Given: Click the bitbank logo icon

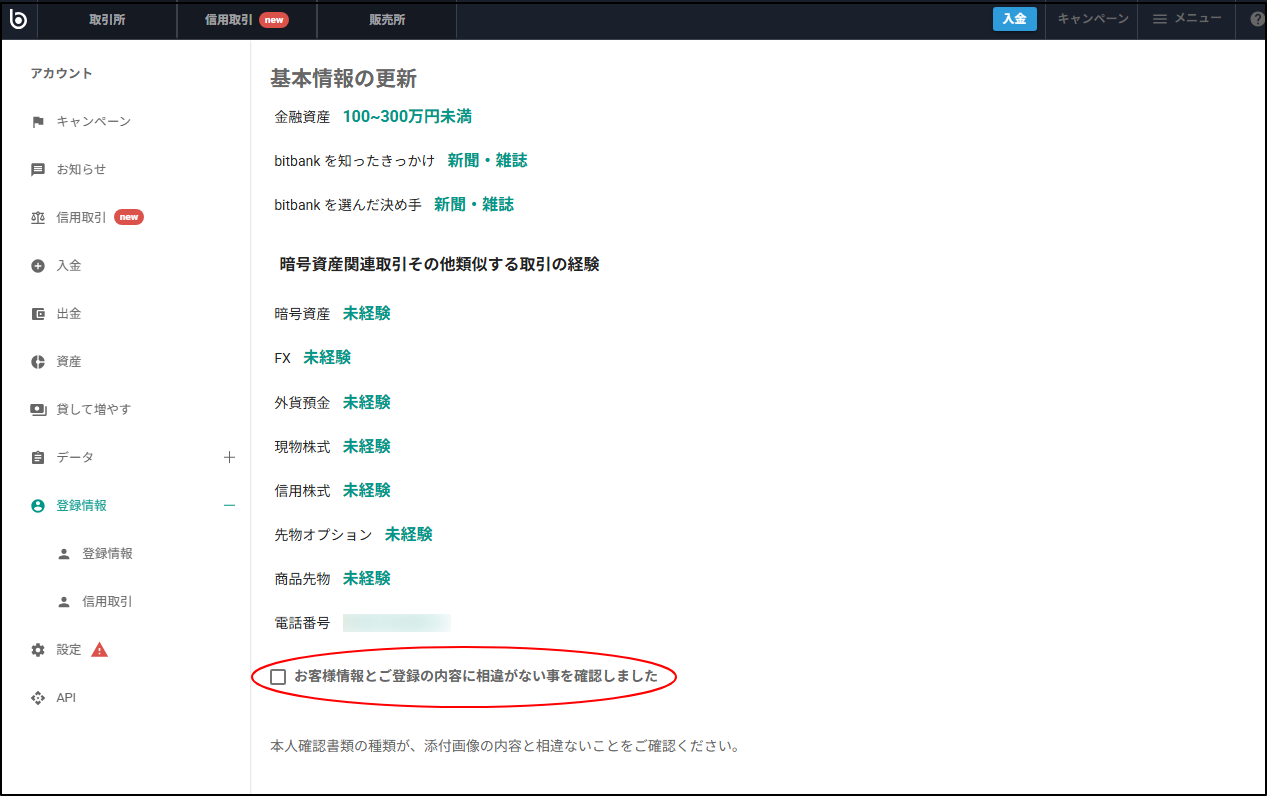Looking at the screenshot, I should point(17,19).
